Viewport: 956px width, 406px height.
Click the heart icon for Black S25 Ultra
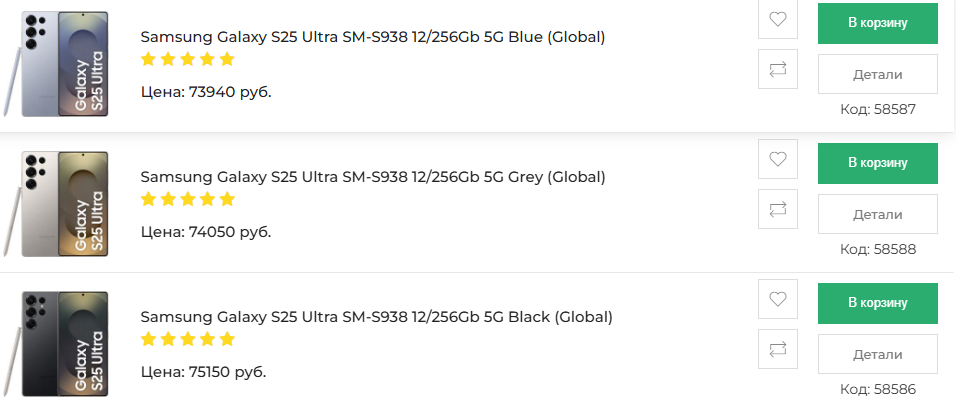tap(778, 299)
